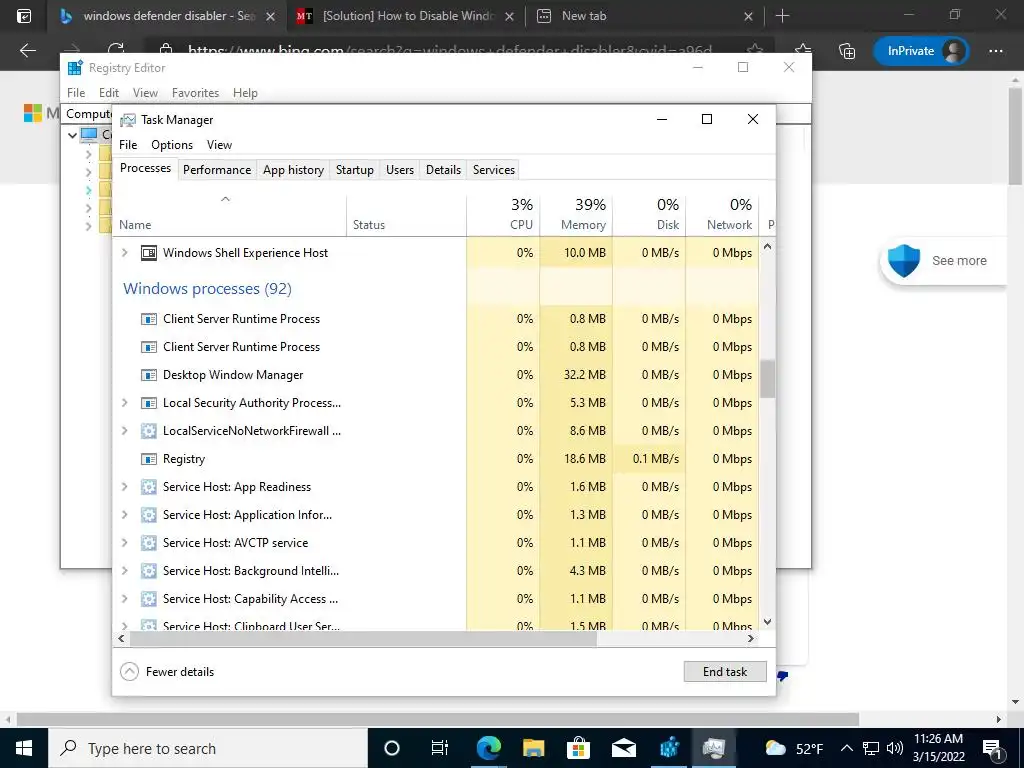Click the Edge browser back arrow
This screenshot has width=1024, height=768.
click(x=28, y=51)
